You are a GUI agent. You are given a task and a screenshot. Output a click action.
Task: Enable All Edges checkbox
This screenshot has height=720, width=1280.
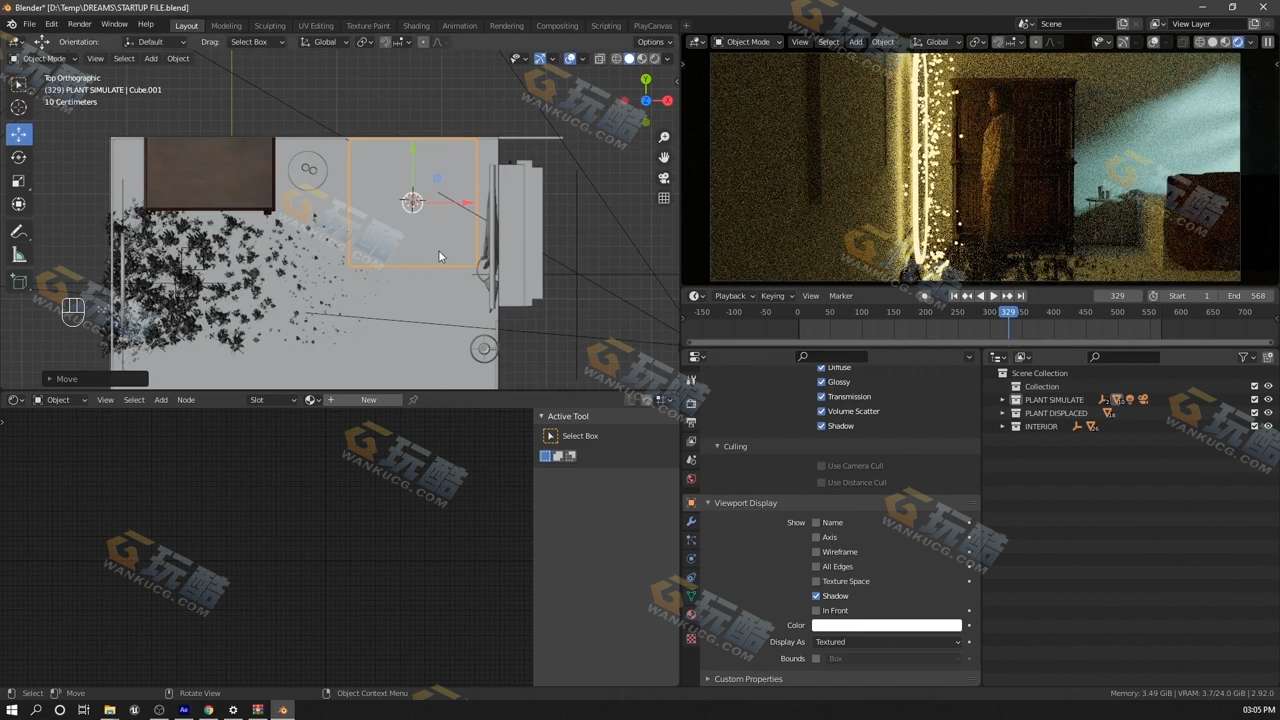[x=816, y=566]
